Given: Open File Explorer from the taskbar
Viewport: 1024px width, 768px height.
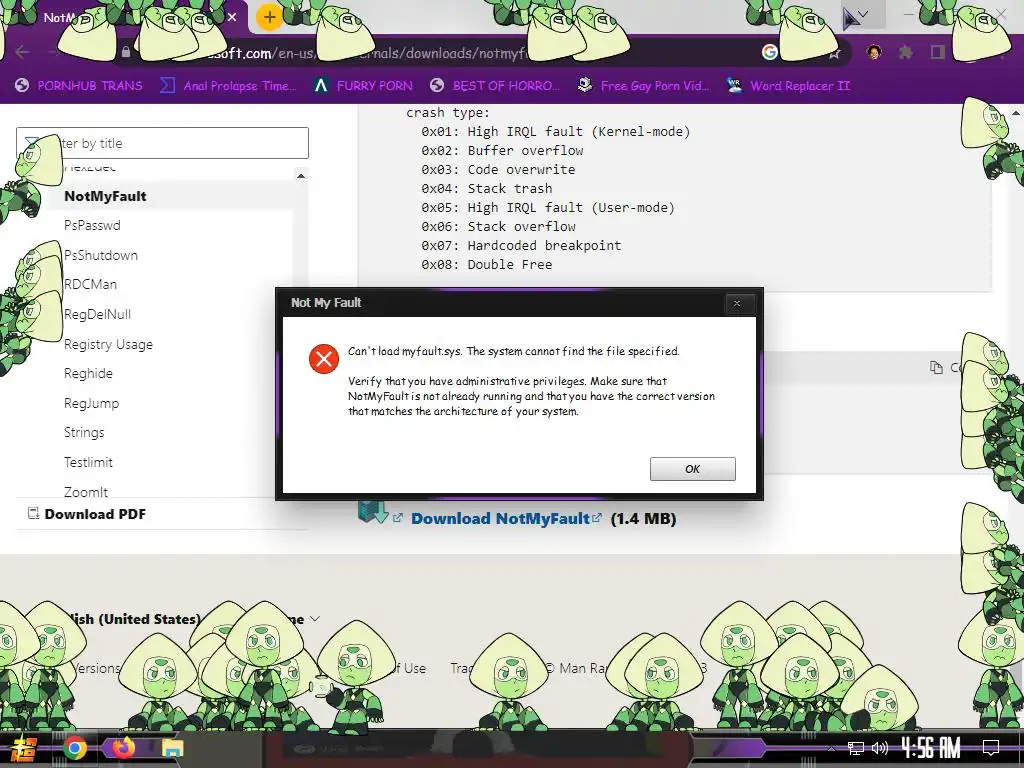Looking at the screenshot, I should click(172, 748).
